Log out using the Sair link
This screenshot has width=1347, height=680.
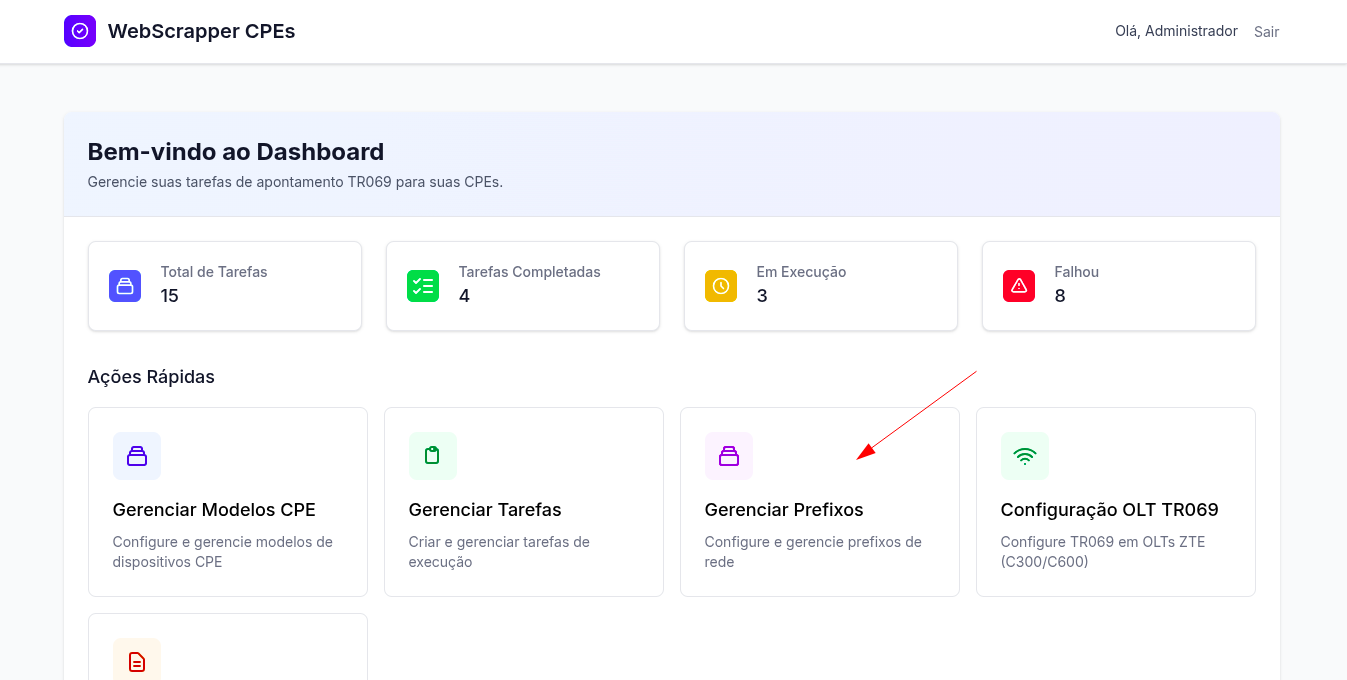coord(1266,32)
